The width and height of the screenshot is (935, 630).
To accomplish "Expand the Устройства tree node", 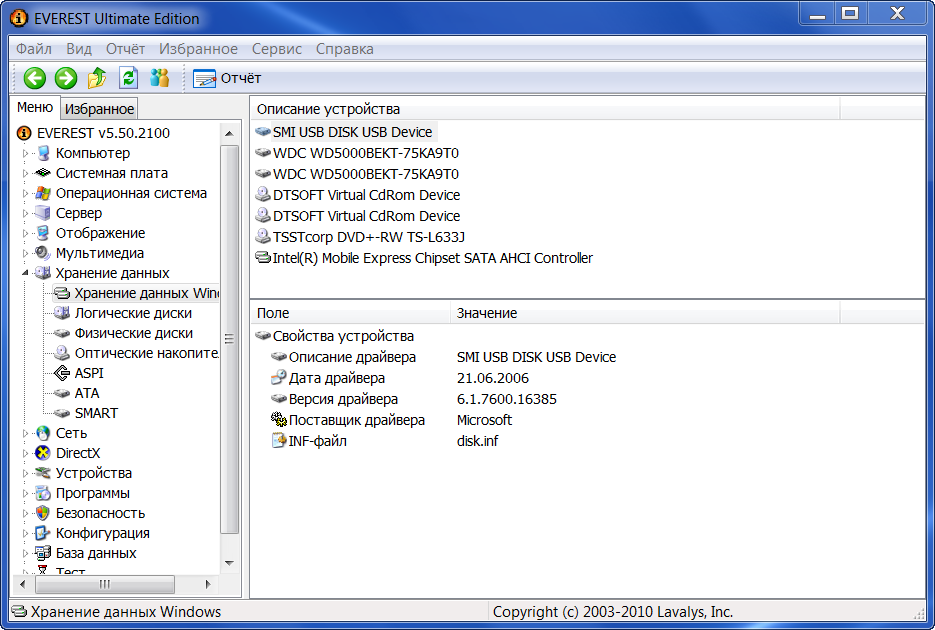I will [25, 473].
